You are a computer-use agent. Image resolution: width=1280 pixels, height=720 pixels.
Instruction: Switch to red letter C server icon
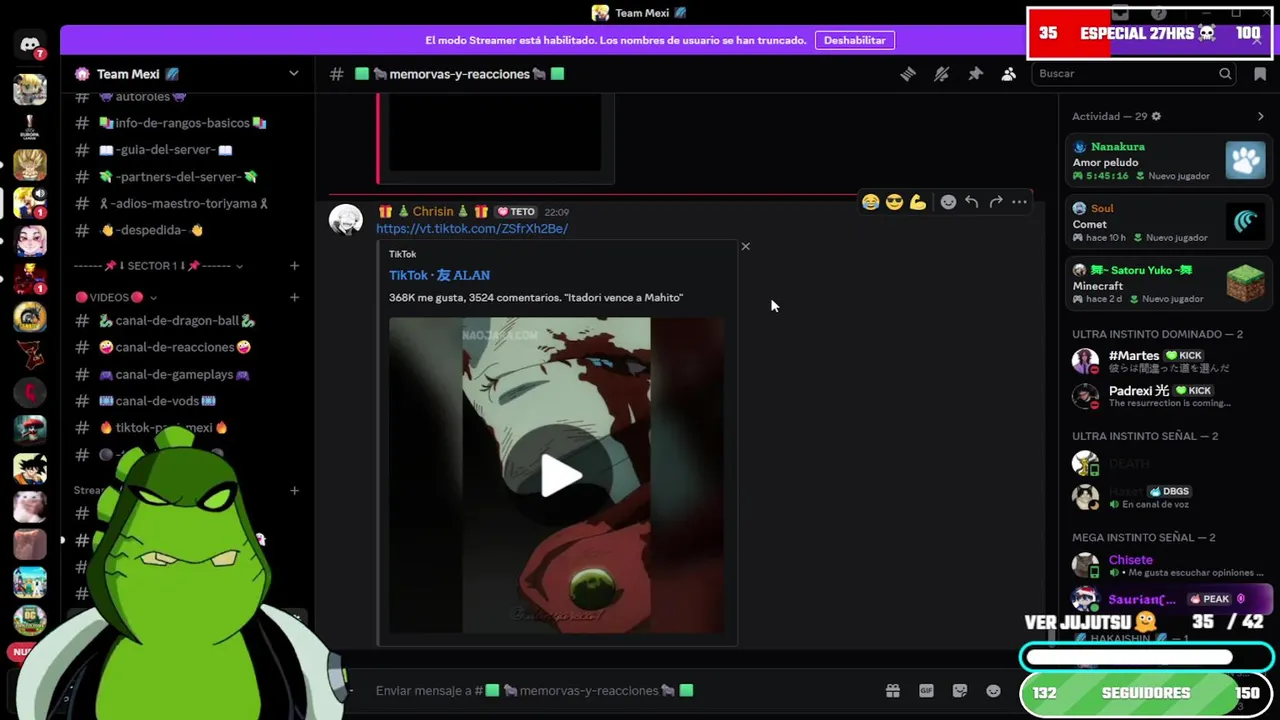pos(30,391)
